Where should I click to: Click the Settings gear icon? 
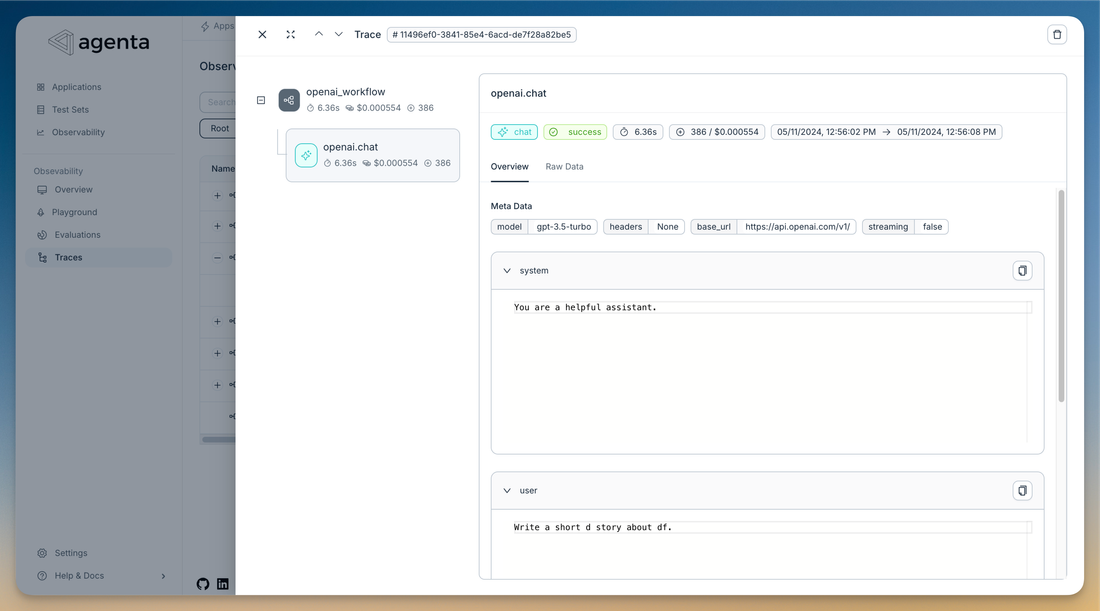(x=42, y=553)
